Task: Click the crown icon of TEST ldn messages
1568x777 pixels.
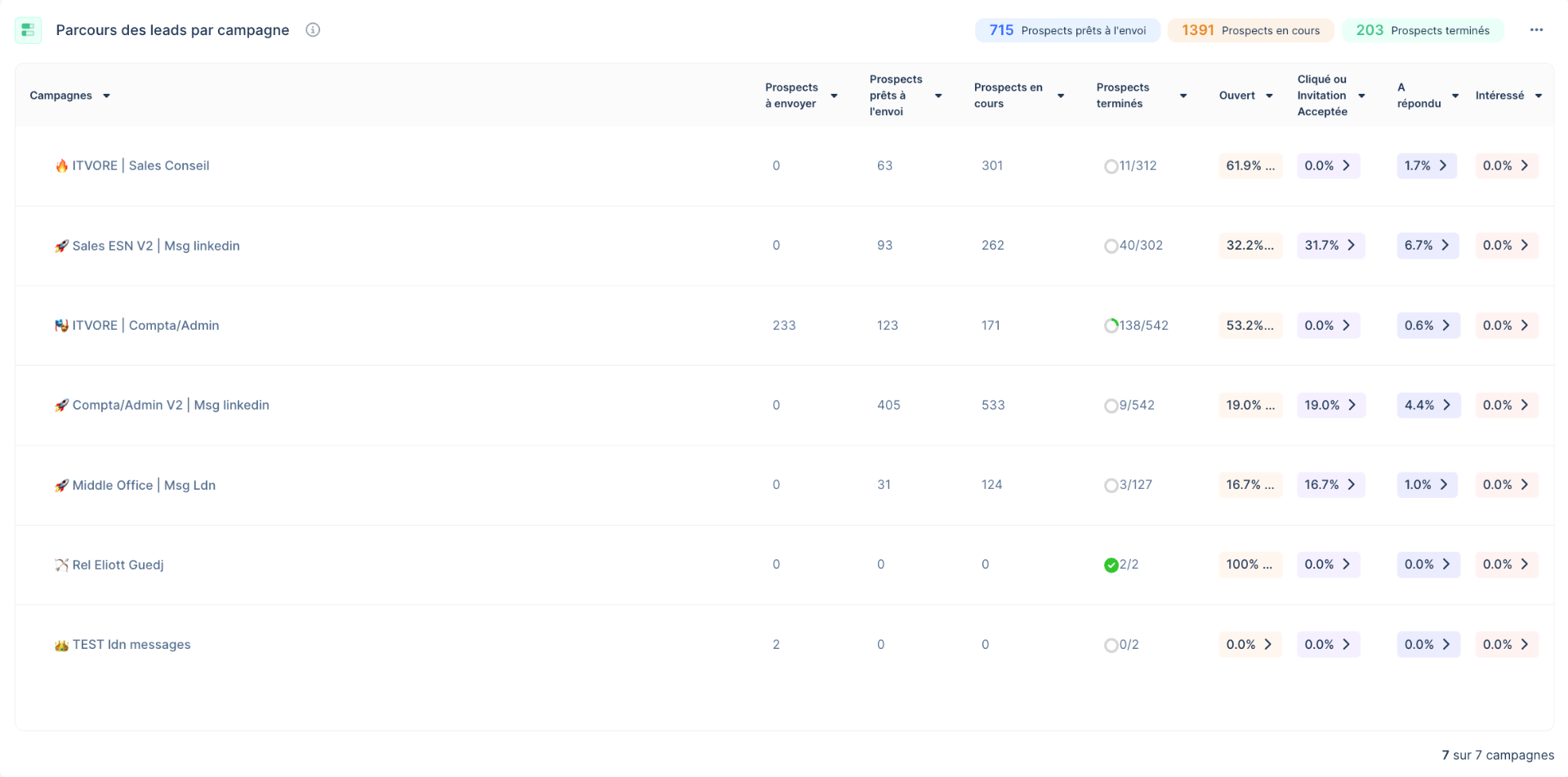Action: 61,645
